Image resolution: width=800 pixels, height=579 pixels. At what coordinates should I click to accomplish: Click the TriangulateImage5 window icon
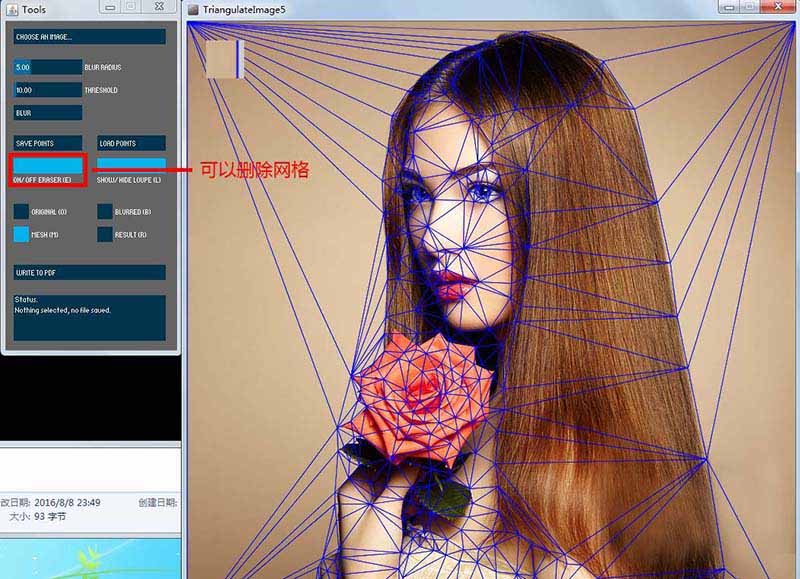pos(193,9)
